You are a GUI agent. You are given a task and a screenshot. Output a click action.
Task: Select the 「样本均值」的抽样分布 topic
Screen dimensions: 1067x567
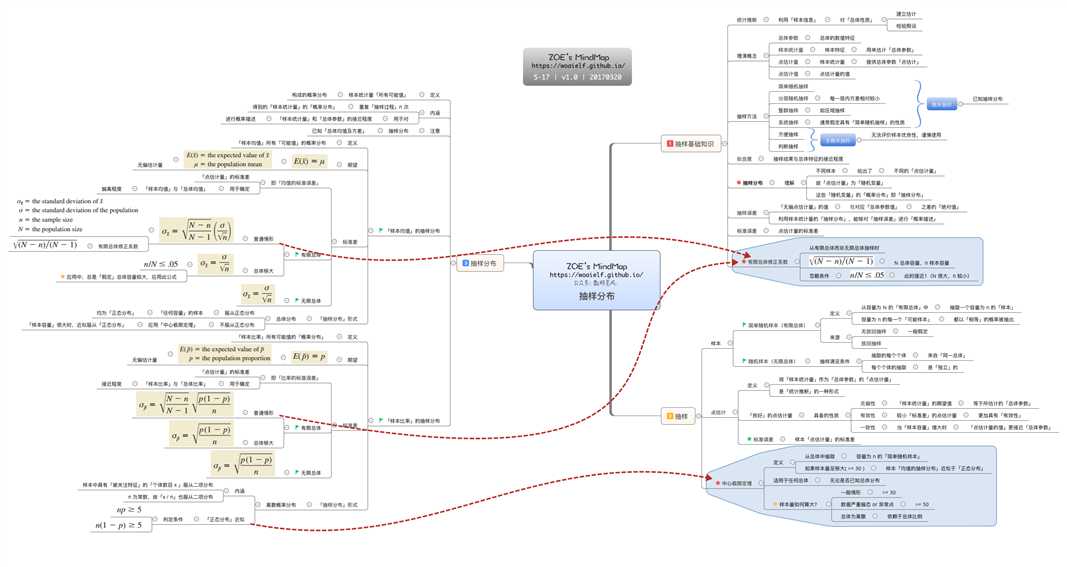(410, 231)
